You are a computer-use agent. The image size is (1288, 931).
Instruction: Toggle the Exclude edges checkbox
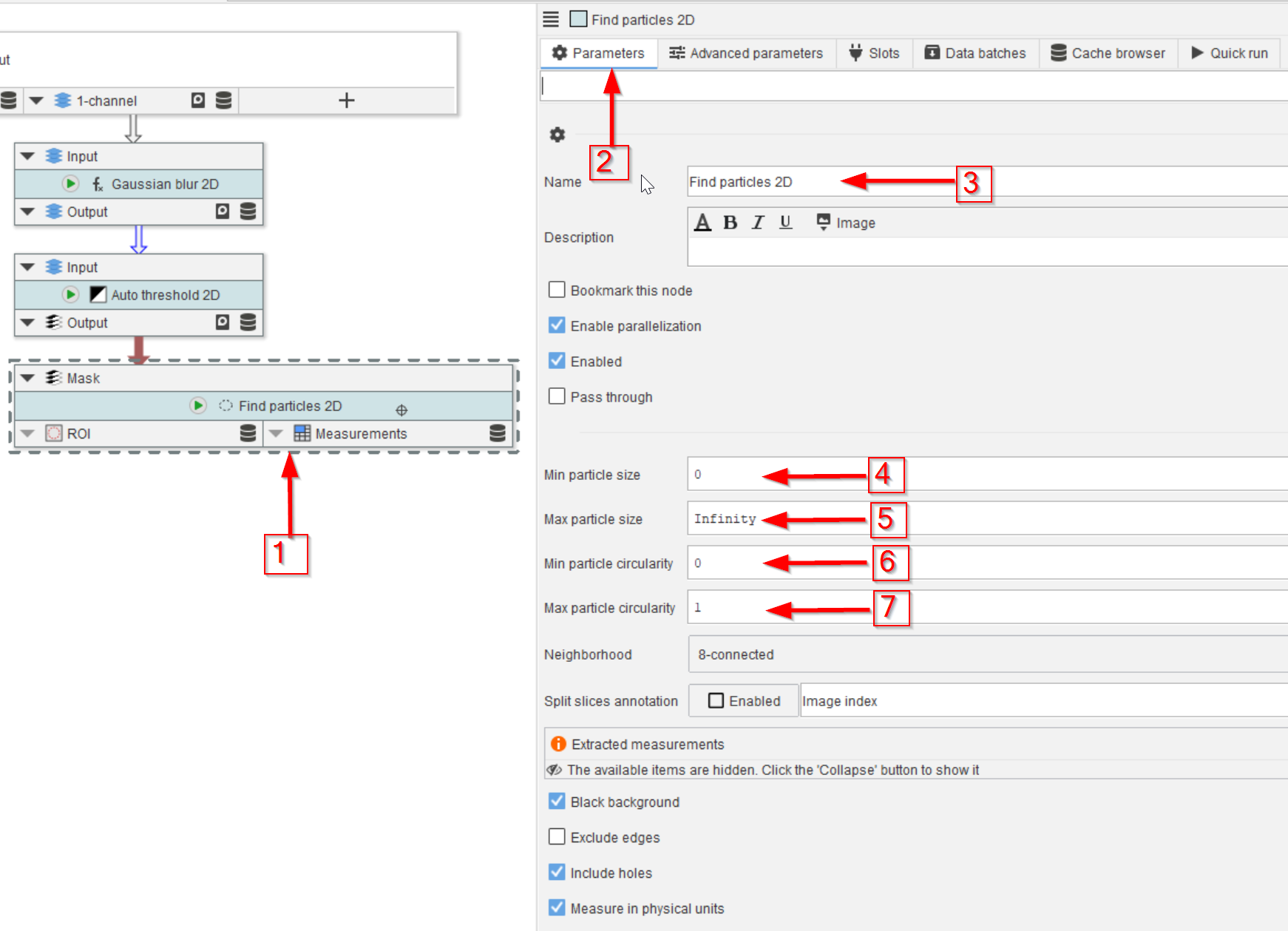click(x=557, y=836)
